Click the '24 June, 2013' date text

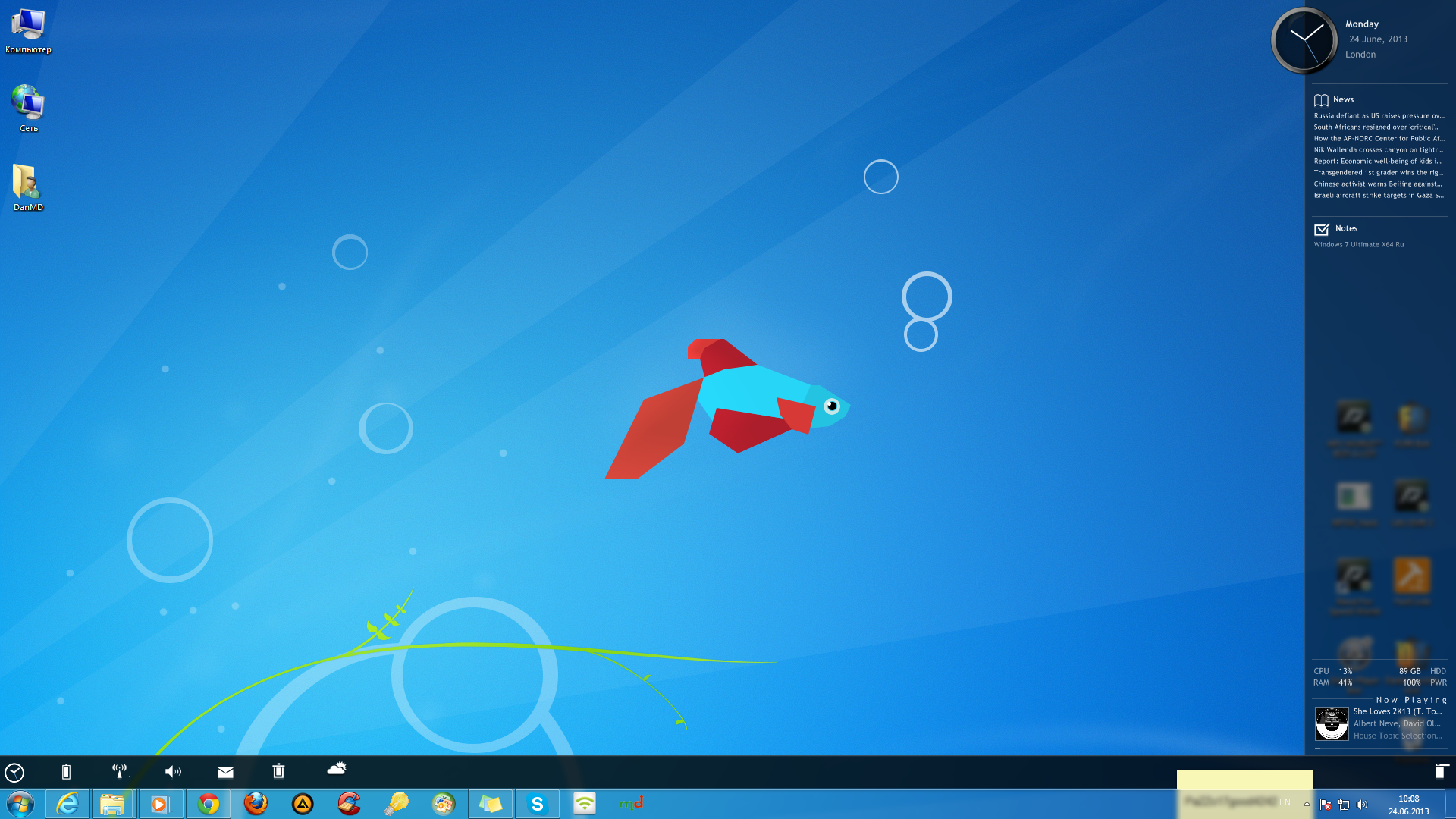click(1378, 39)
